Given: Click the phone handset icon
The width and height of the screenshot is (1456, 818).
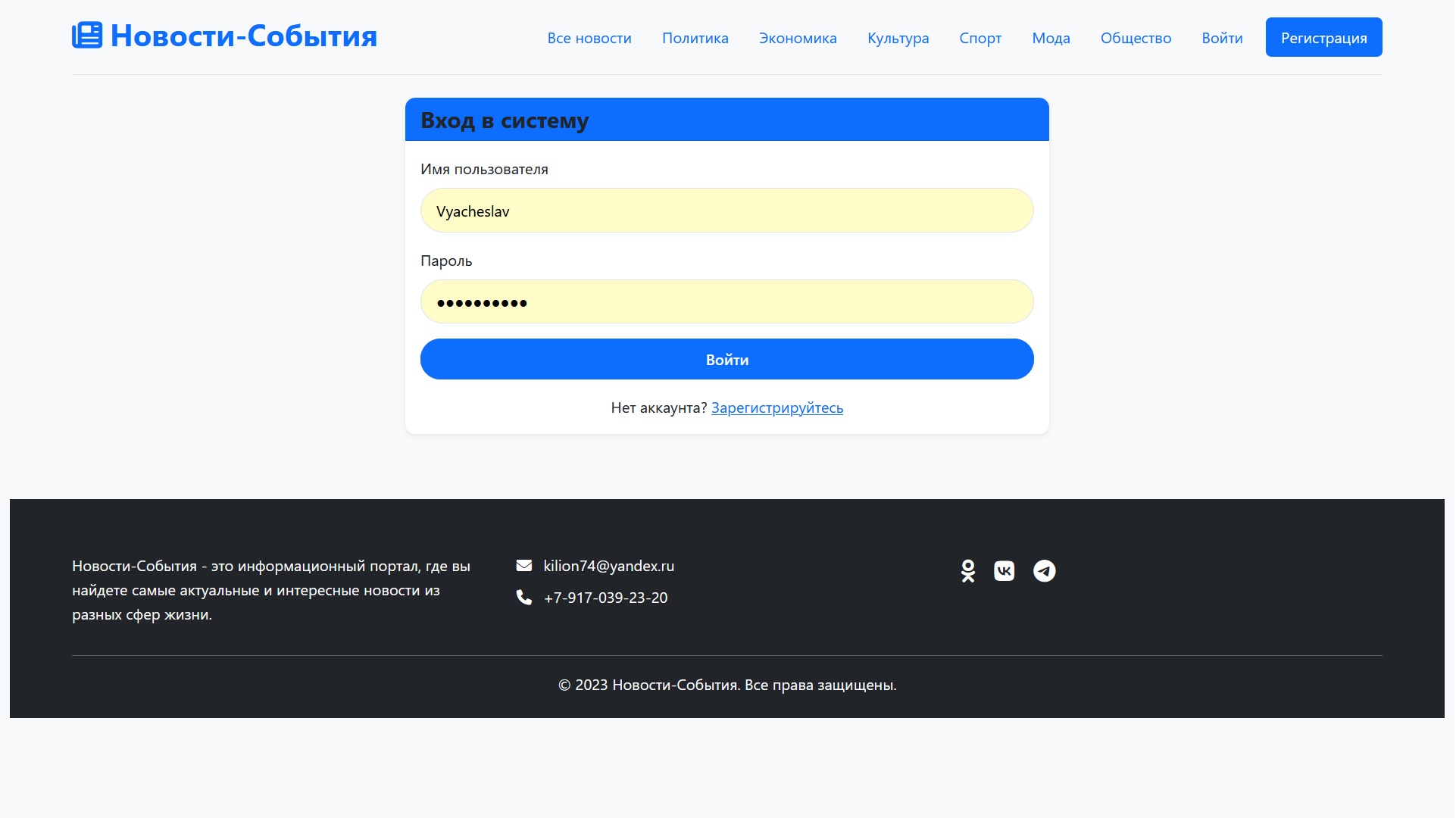Looking at the screenshot, I should (x=524, y=598).
